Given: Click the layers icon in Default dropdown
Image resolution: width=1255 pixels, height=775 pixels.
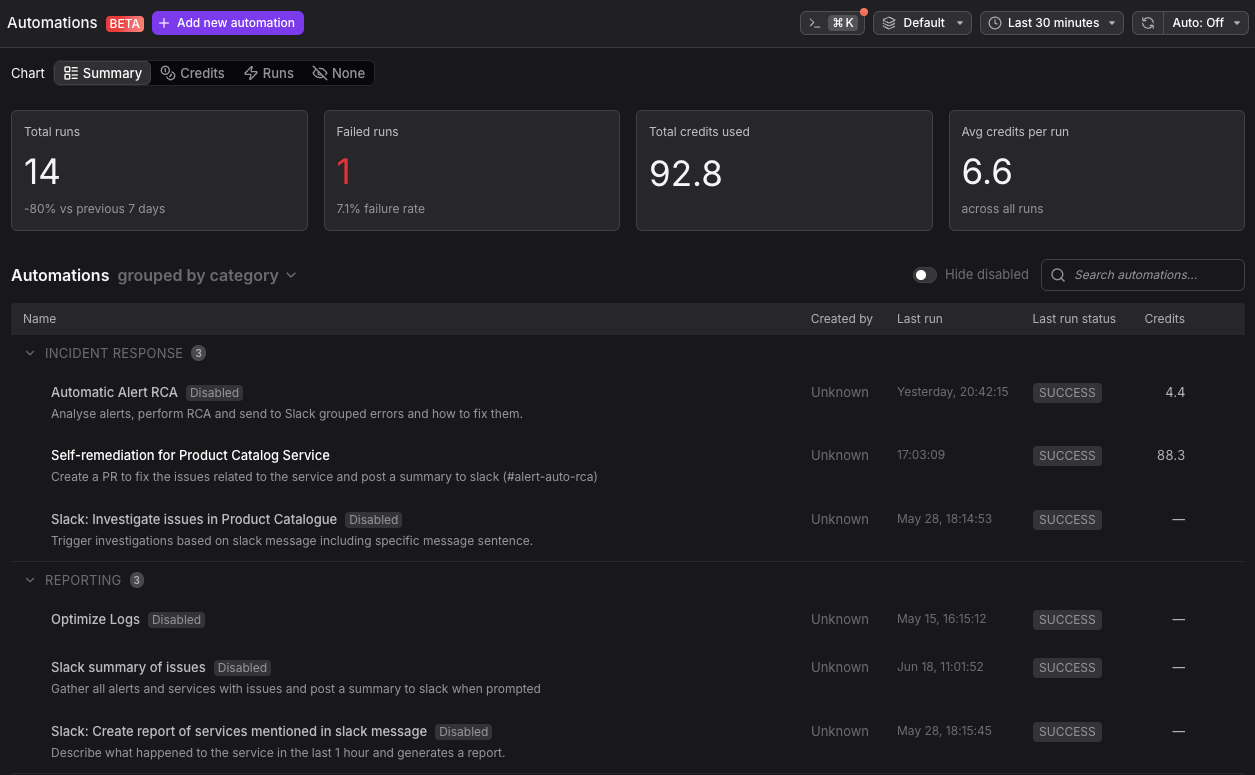Looking at the screenshot, I should pos(889,23).
